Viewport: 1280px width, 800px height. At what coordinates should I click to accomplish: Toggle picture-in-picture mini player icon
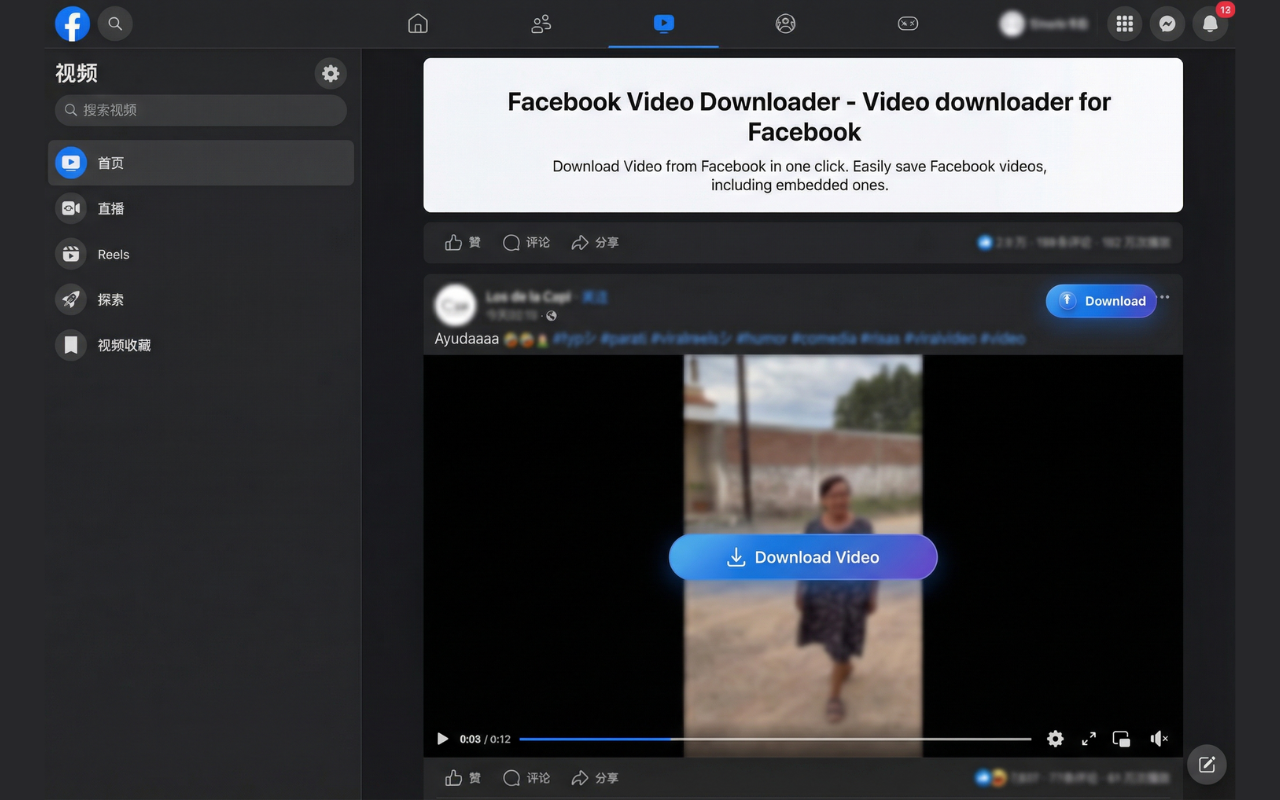pyautogui.click(x=1122, y=739)
